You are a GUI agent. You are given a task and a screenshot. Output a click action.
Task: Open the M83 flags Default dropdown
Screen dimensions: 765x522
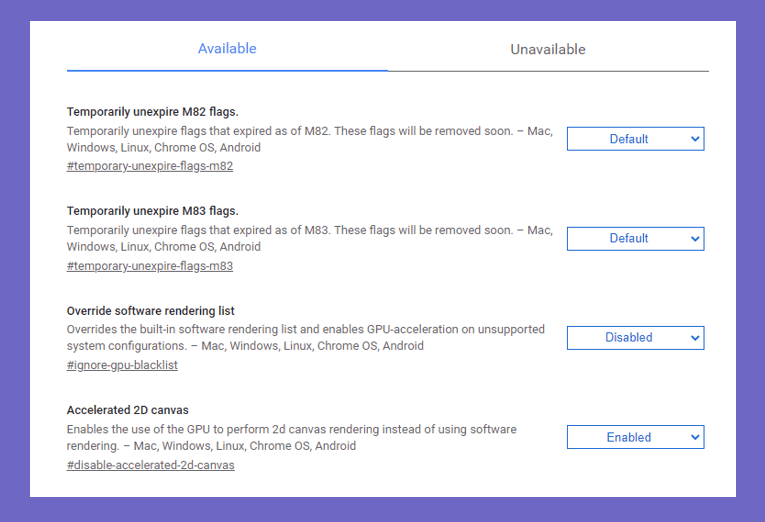635,239
